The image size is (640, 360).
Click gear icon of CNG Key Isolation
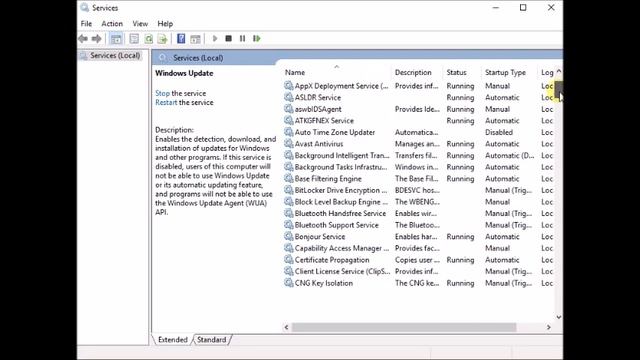pos(289,283)
